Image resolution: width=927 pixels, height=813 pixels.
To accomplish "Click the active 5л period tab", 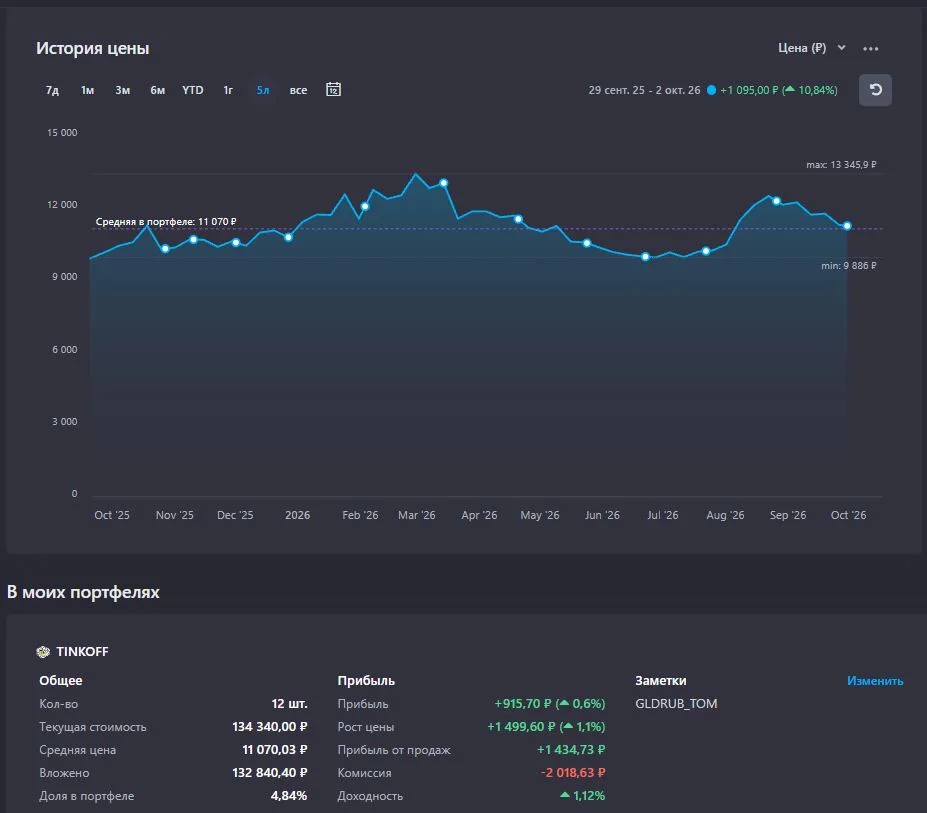I will (x=263, y=90).
